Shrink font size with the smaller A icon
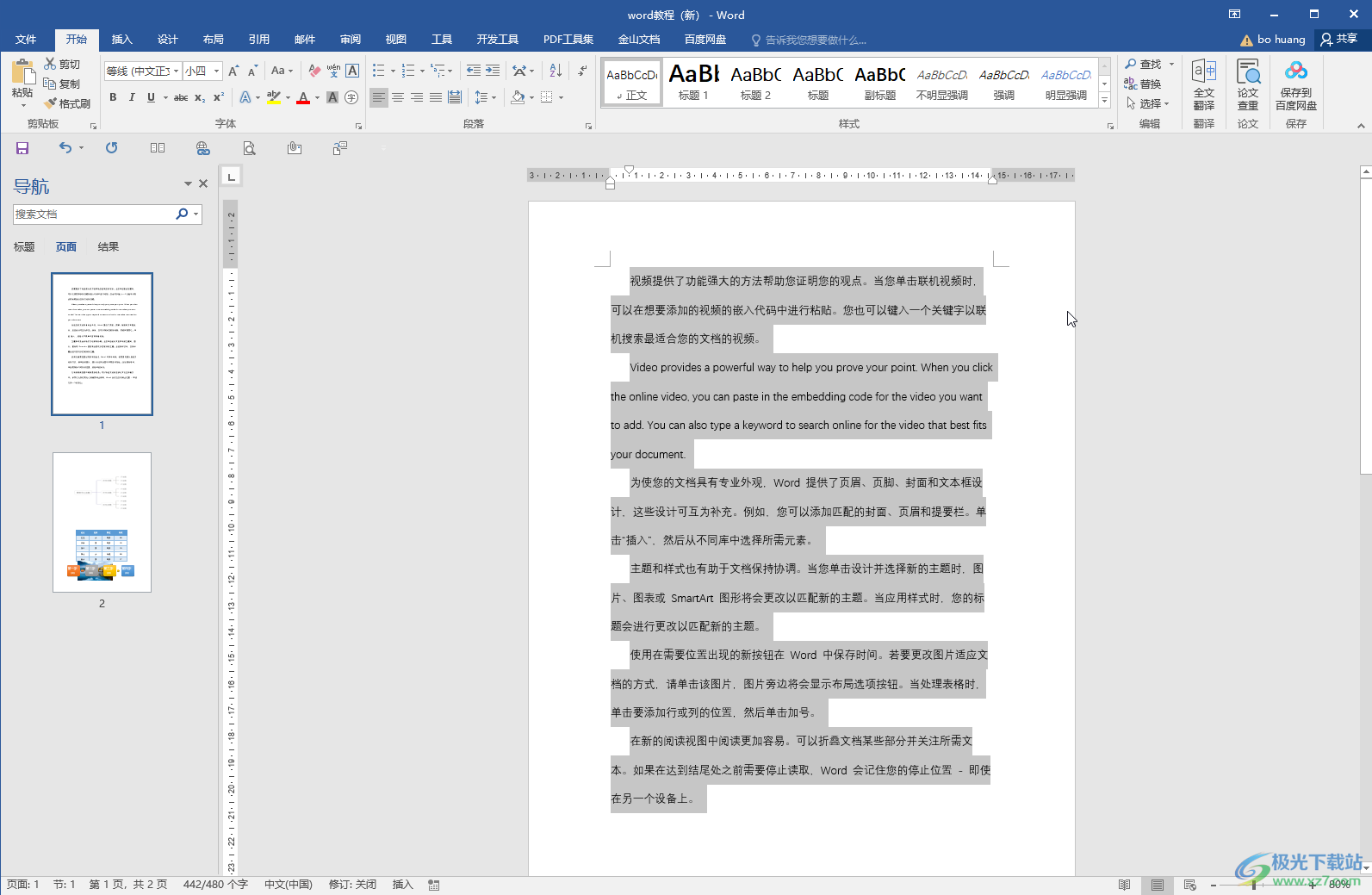 point(252,71)
